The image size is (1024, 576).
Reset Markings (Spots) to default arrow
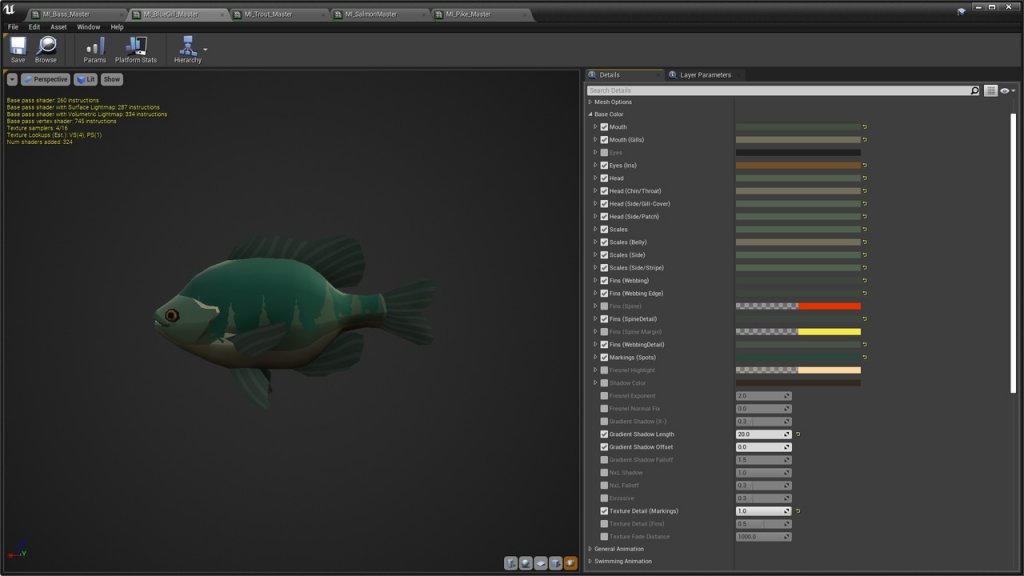pyautogui.click(x=865, y=357)
